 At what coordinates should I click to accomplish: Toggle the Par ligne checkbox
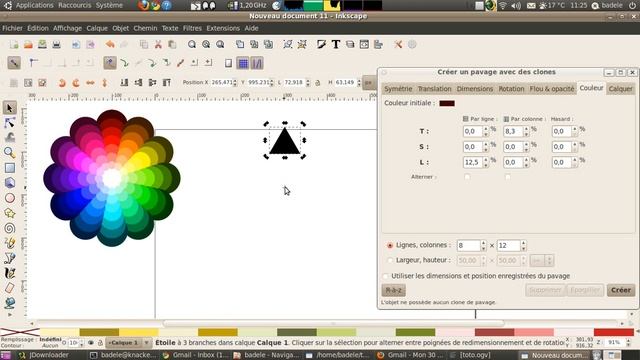[x=466, y=119]
